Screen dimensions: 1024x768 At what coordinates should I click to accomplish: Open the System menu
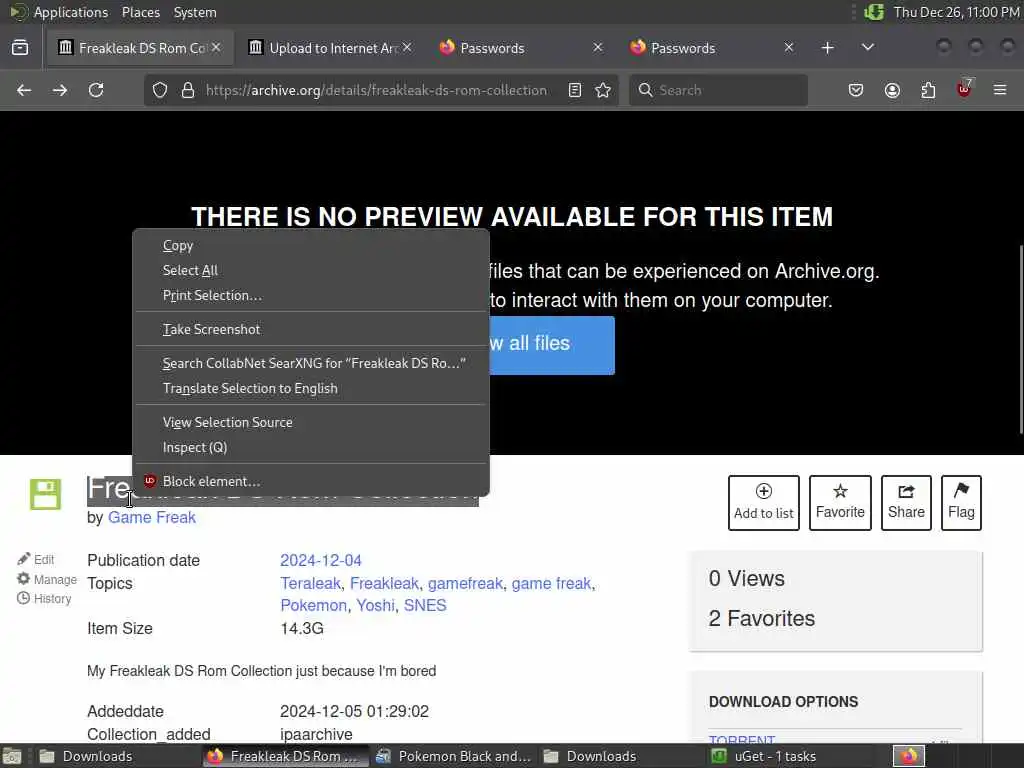[x=195, y=12]
